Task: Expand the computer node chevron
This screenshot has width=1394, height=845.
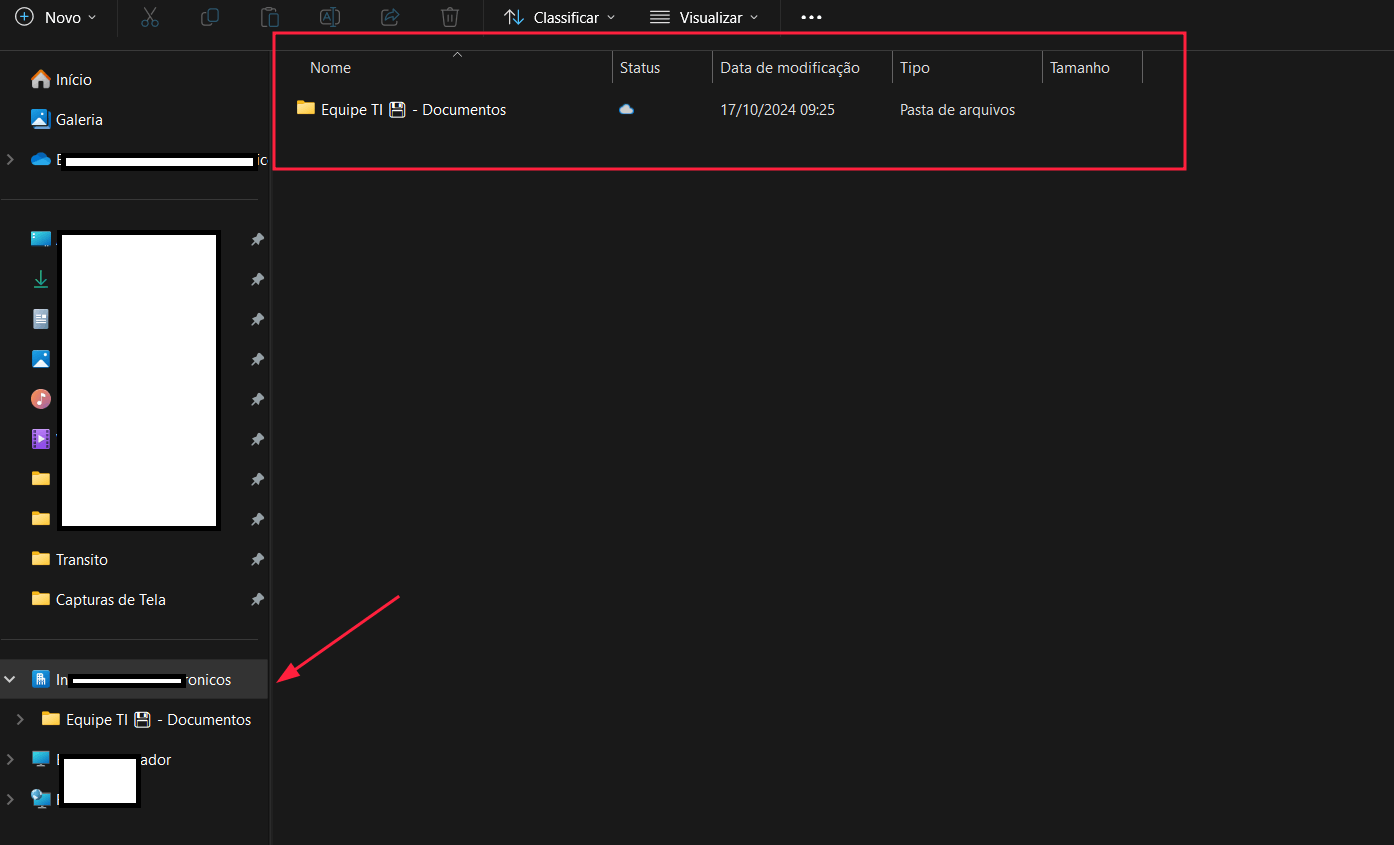Action: [10, 759]
